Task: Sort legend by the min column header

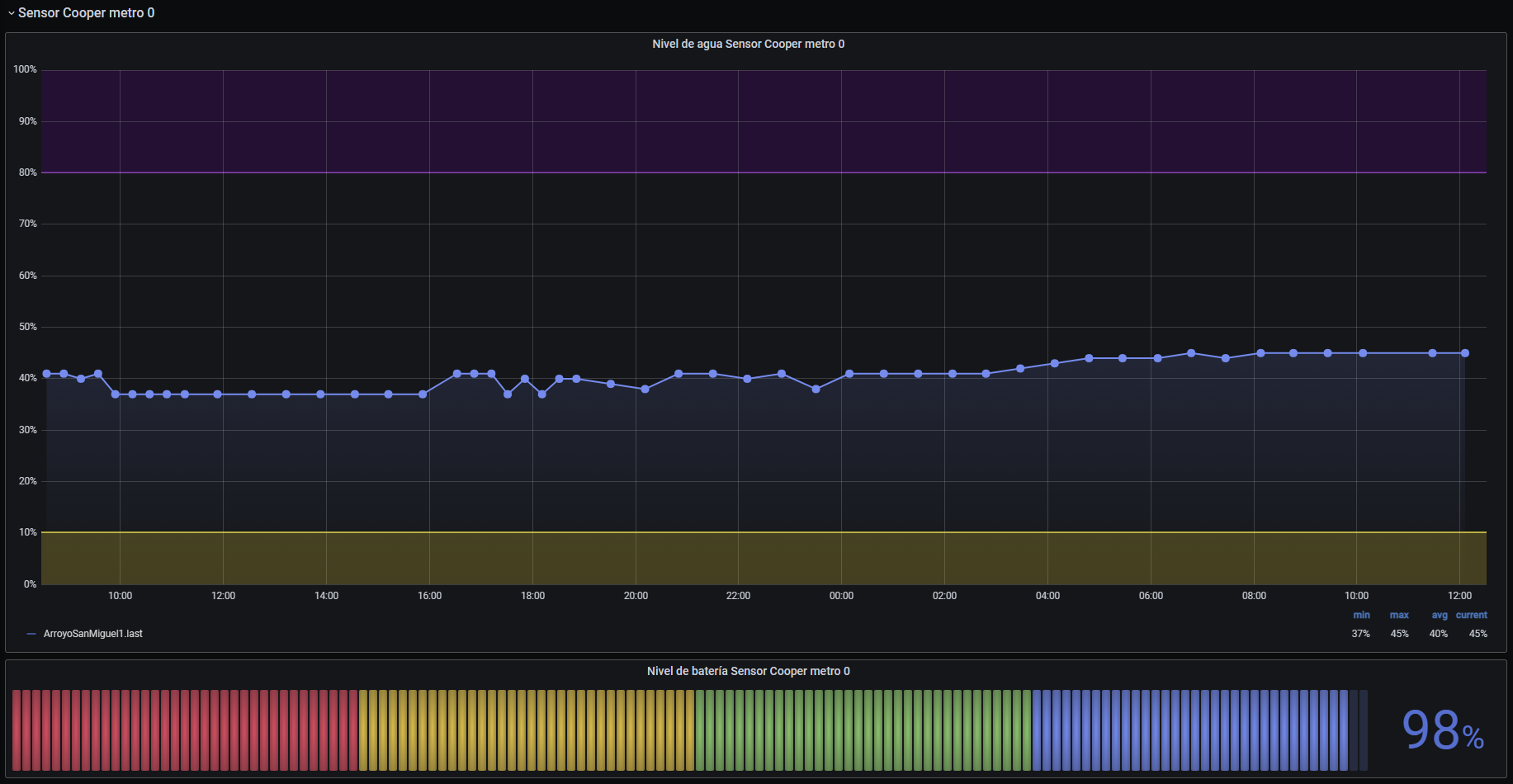Action: pyautogui.click(x=1361, y=615)
